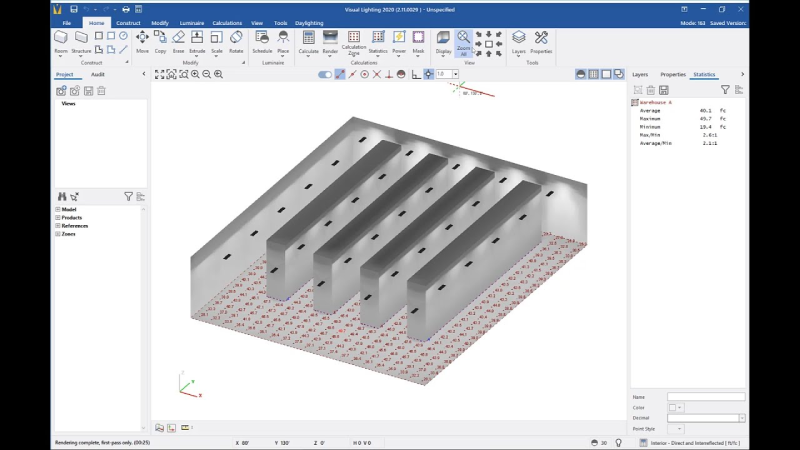Viewport: 800px width, 450px height.
Task: Expand the Model tree node
Action: point(58,209)
